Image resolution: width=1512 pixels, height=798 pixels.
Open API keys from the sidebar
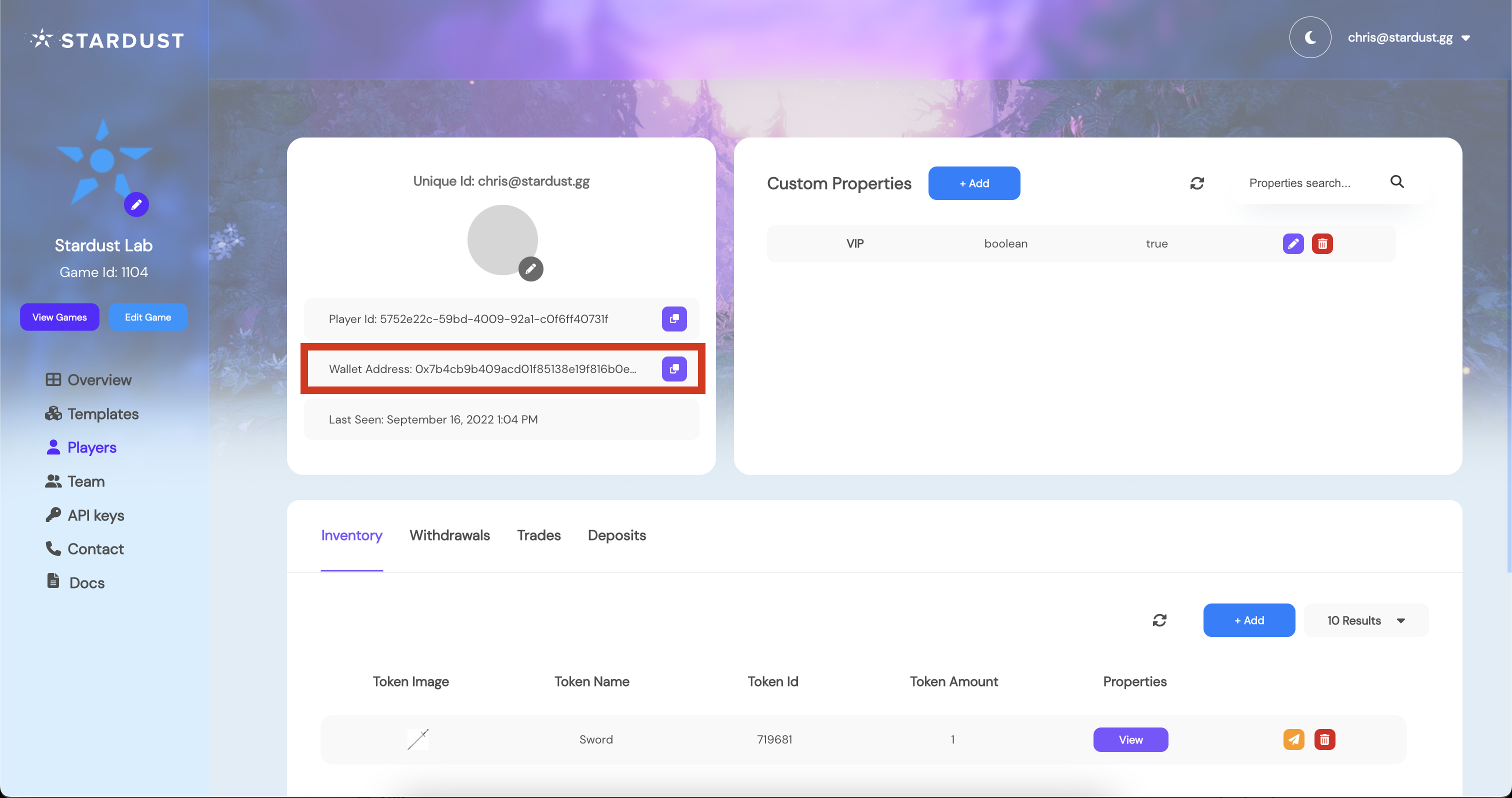click(95, 515)
